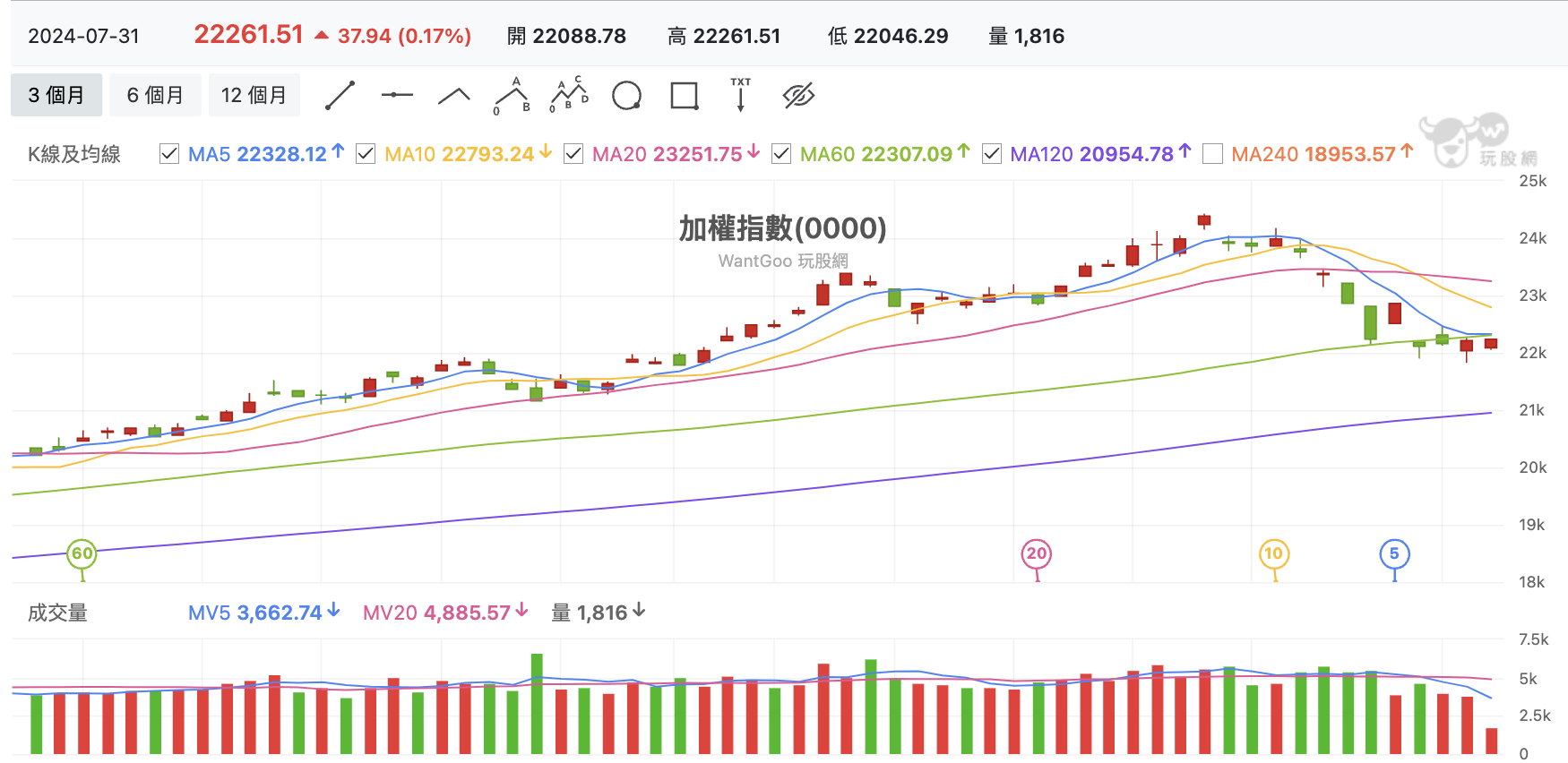Switch chart range to 12 個月
Image resolution: width=1568 pixels, height=763 pixels.
click(254, 95)
